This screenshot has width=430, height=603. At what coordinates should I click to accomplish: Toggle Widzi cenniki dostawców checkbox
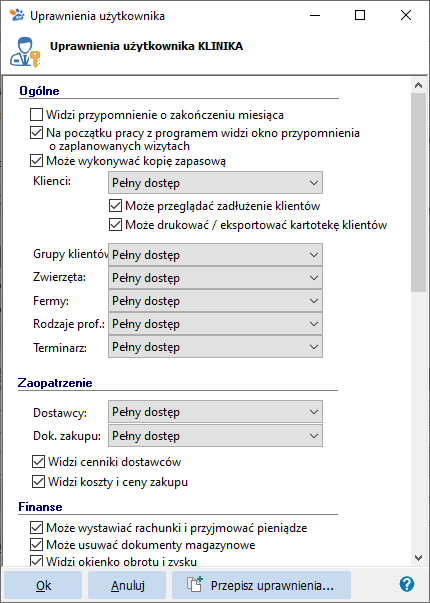38,462
